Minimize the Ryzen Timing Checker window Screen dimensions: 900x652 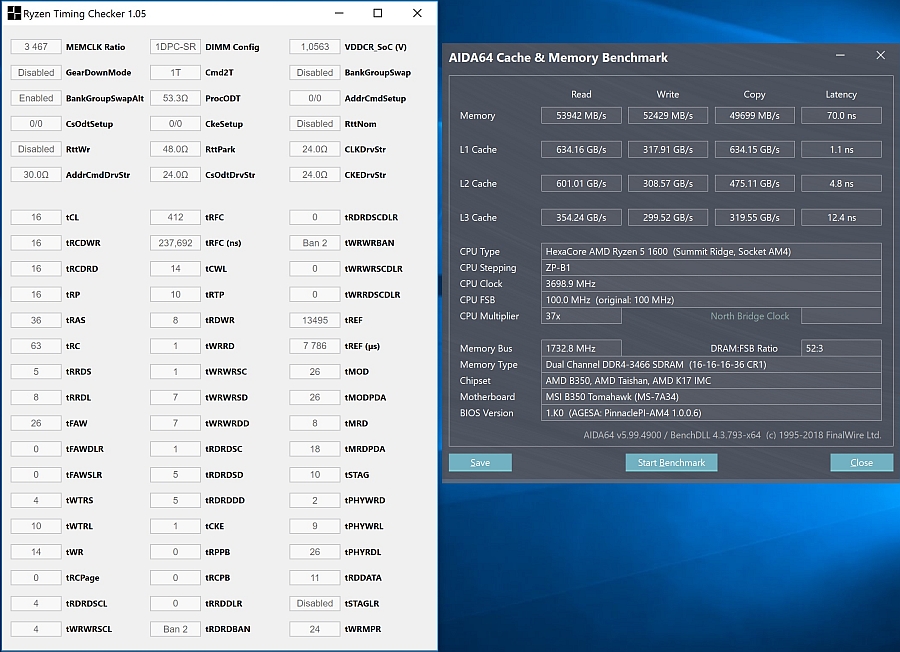click(339, 13)
